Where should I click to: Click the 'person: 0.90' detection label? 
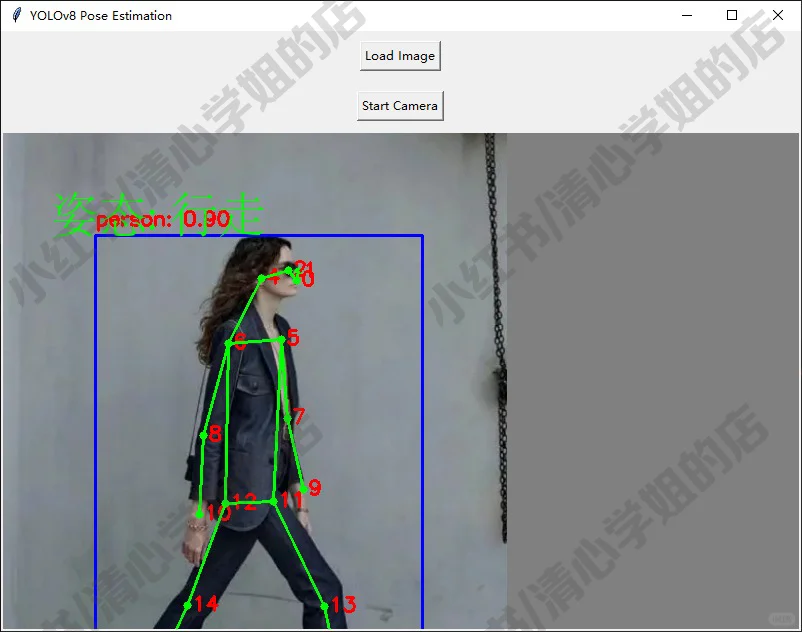(x=163, y=220)
